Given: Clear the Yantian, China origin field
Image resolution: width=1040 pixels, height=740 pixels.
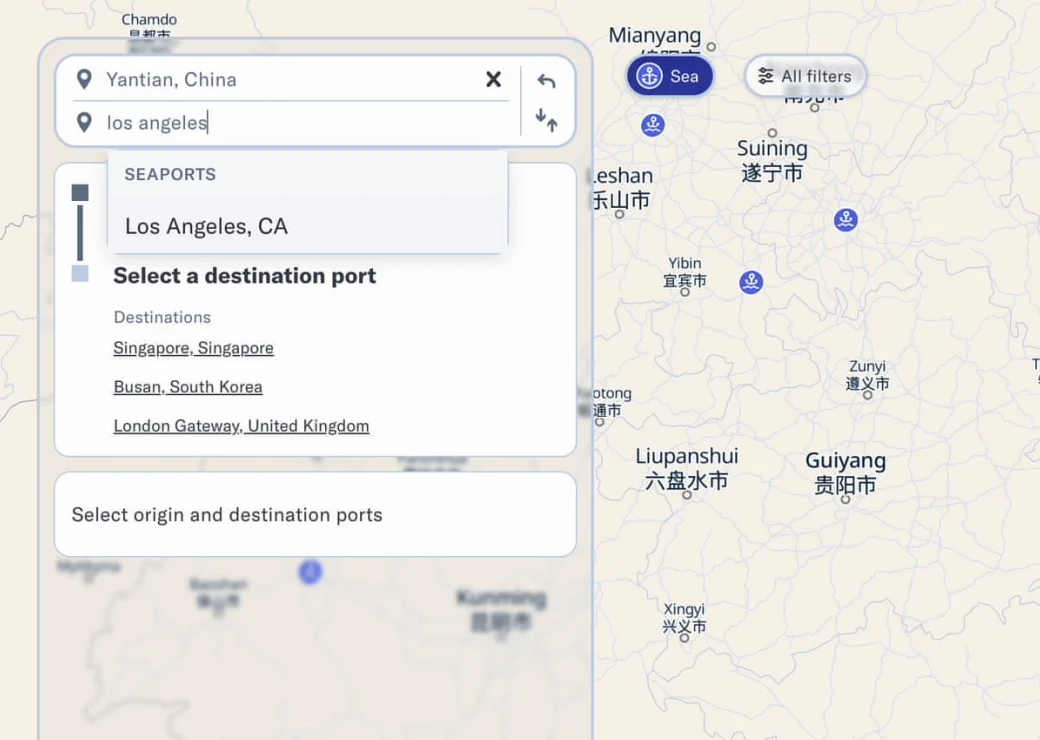Looking at the screenshot, I should 493,80.
